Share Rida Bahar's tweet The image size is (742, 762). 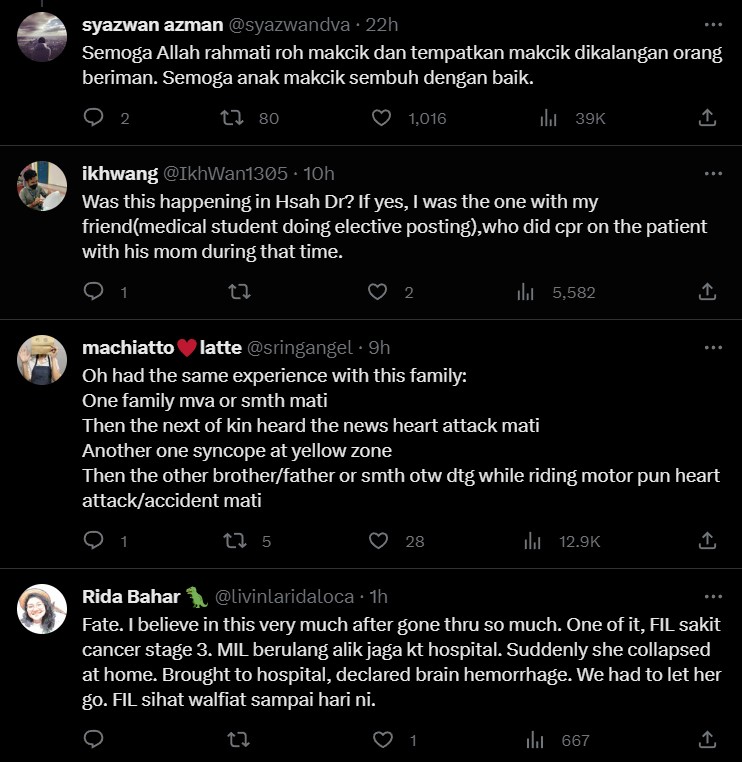pyautogui.click(x=707, y=740)
